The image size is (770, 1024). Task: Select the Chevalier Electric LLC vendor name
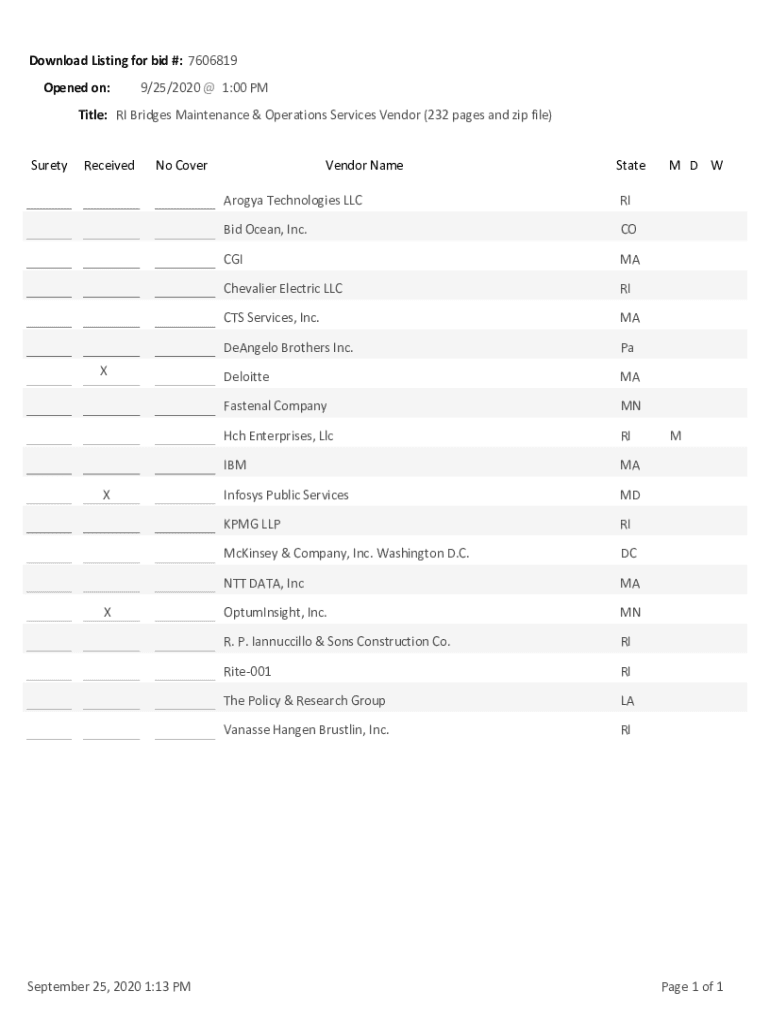[283, 289]
